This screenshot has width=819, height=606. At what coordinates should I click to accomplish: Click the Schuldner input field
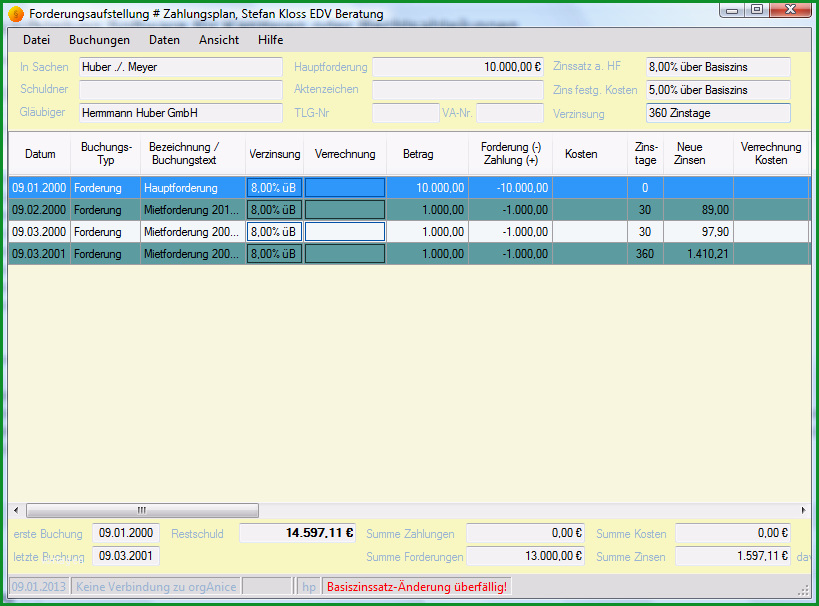(181, 89)
